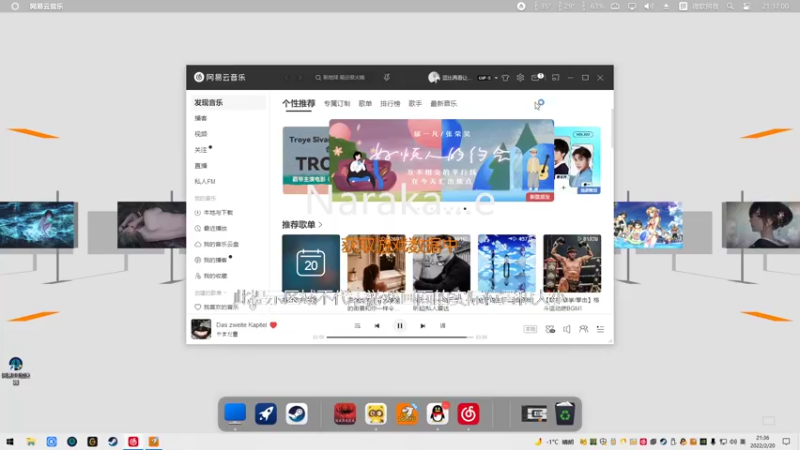Switch to mini player mode icon
Image resolution: width=800 pixels, height=450 pixels.
(556, 78)
